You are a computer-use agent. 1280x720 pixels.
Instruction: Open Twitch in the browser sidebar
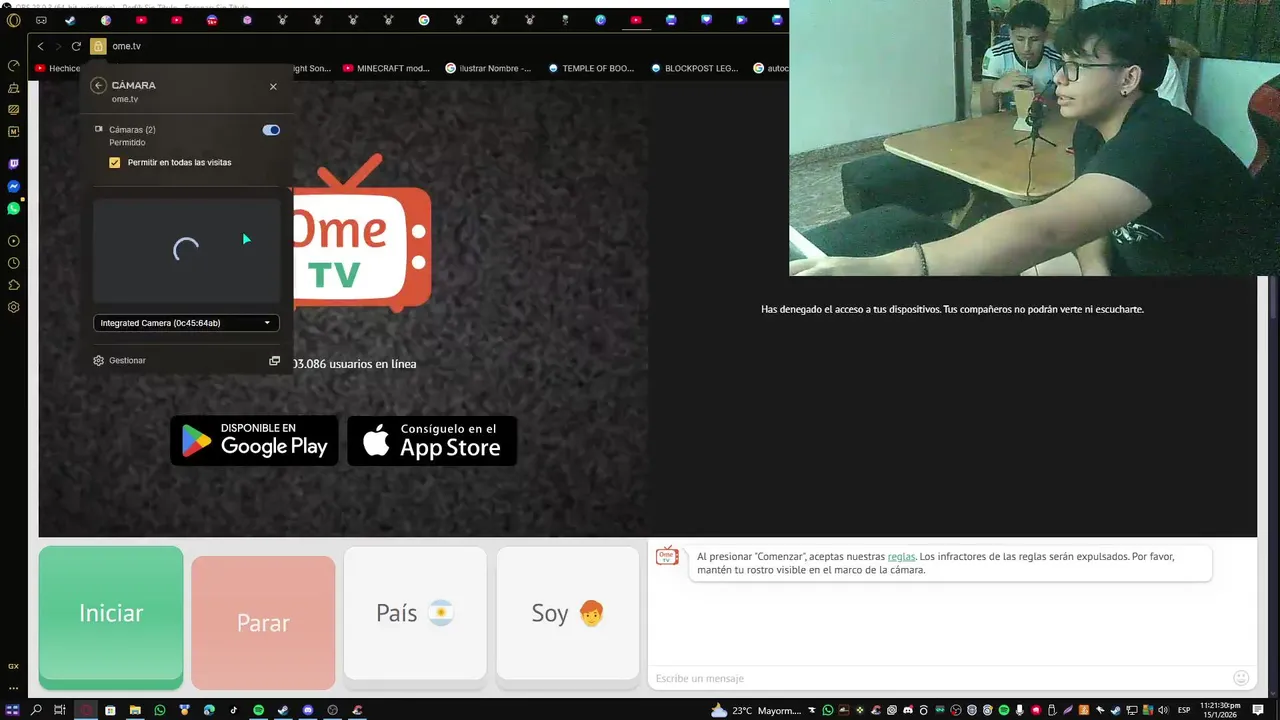point(14,164)
